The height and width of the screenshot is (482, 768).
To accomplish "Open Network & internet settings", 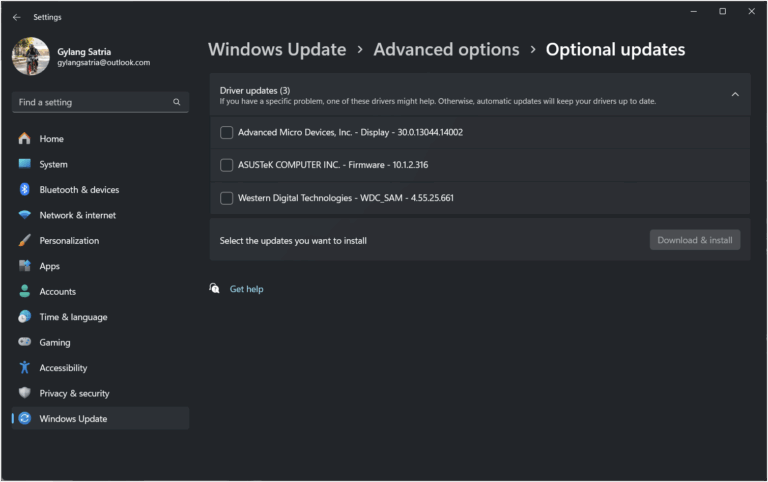I will pos(100,215).
